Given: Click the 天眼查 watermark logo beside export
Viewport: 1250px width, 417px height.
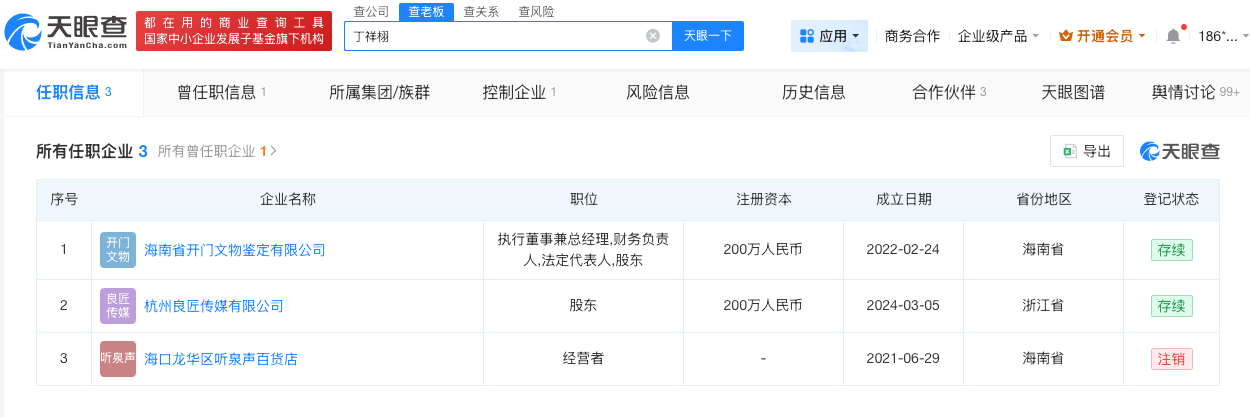Looking at the screenshot, I should (x=1180, y=151).
